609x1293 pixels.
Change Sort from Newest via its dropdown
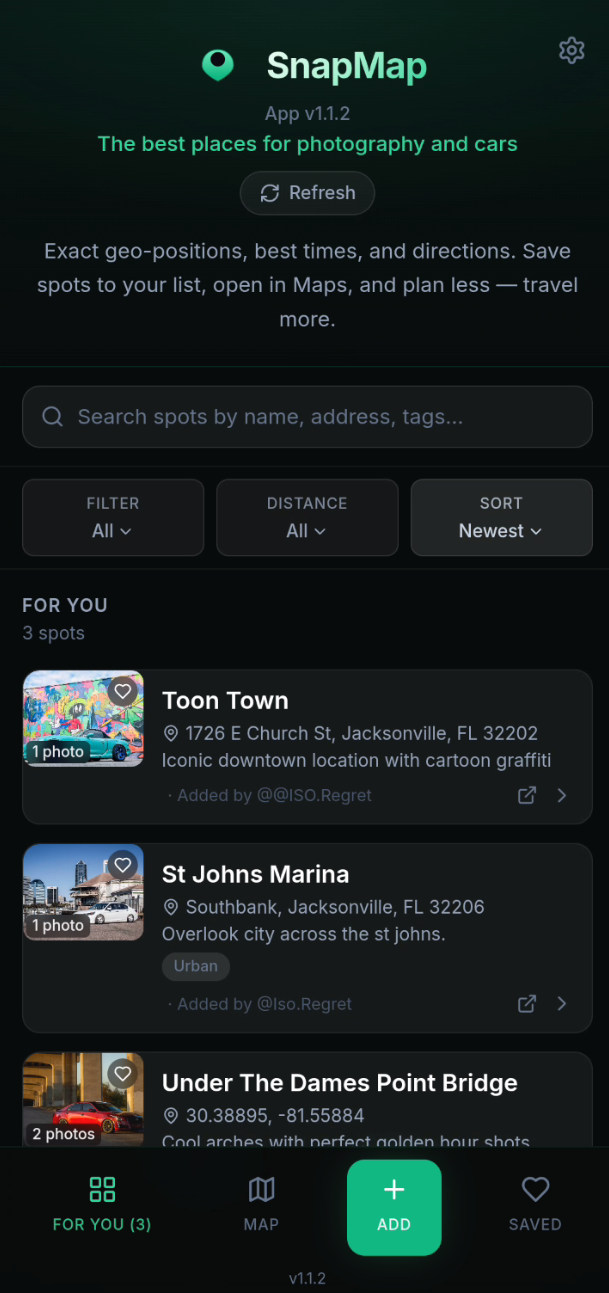coord(501,530)
